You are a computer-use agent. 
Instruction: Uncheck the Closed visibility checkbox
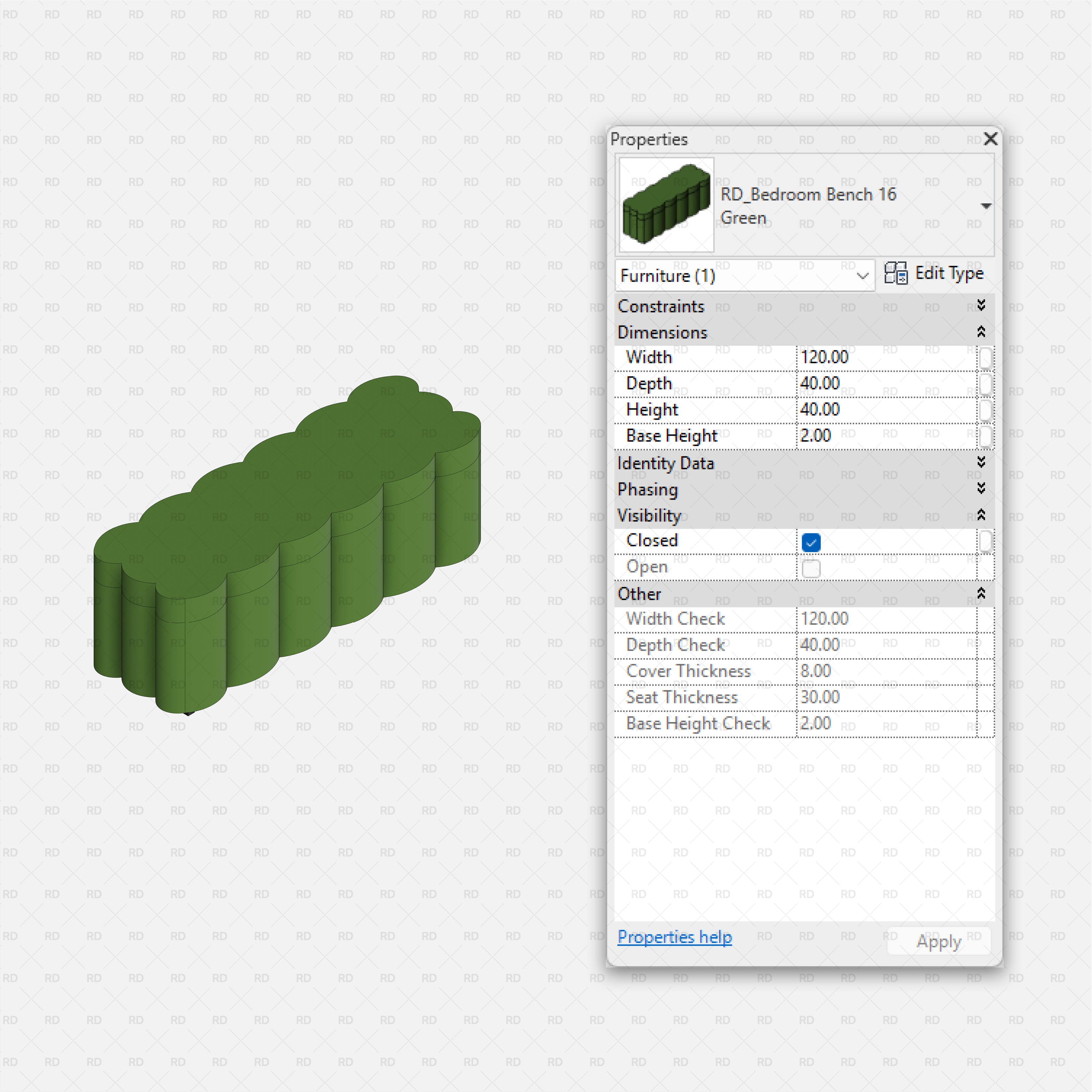point(811,542)
